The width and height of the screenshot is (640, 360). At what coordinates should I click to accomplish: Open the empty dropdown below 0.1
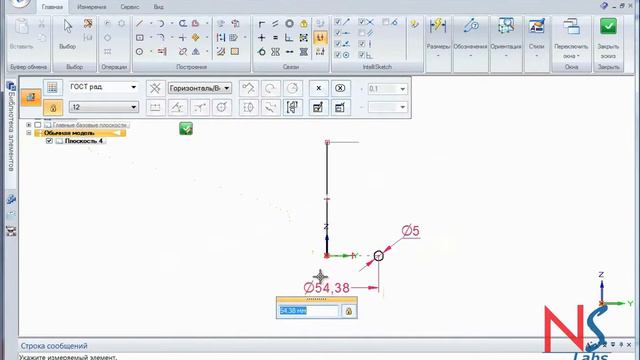point(402,107)
